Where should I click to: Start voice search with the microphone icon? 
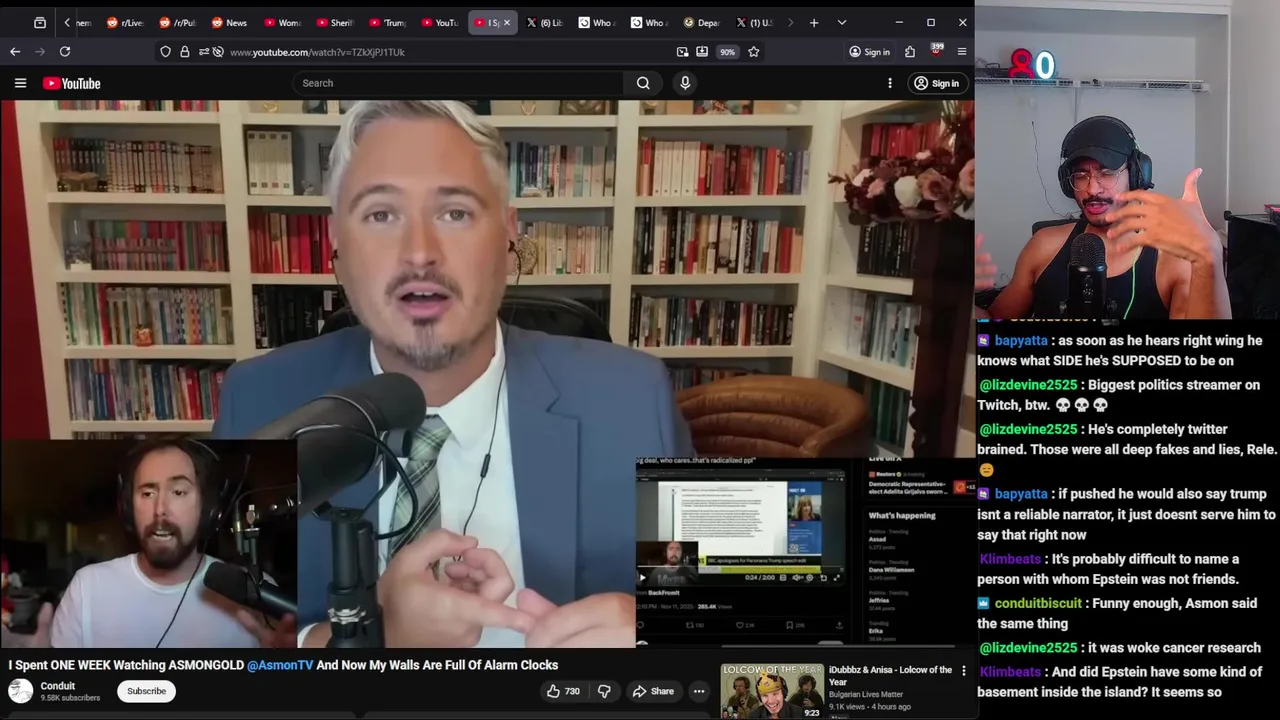click(685, 83)
